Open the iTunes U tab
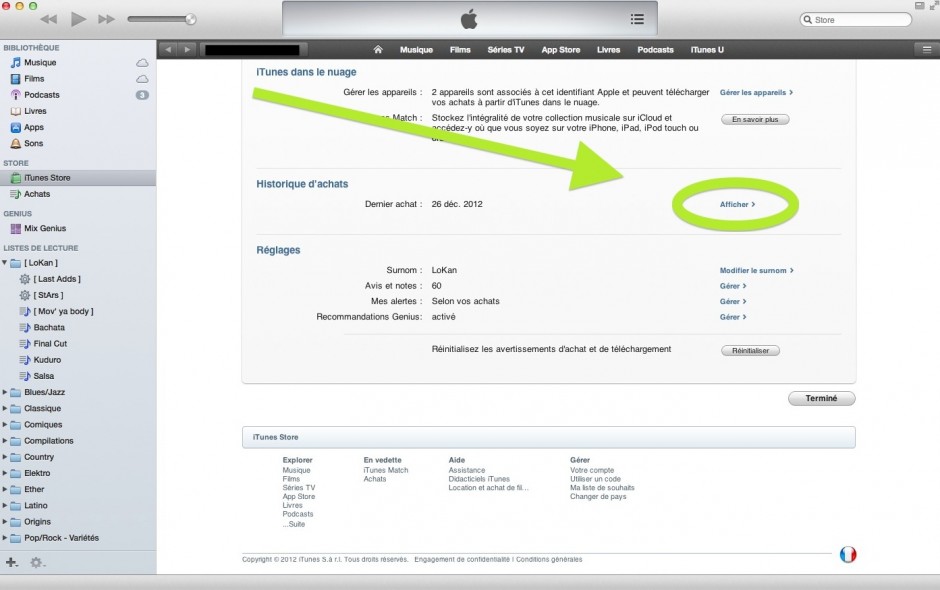 click(707, 50)
